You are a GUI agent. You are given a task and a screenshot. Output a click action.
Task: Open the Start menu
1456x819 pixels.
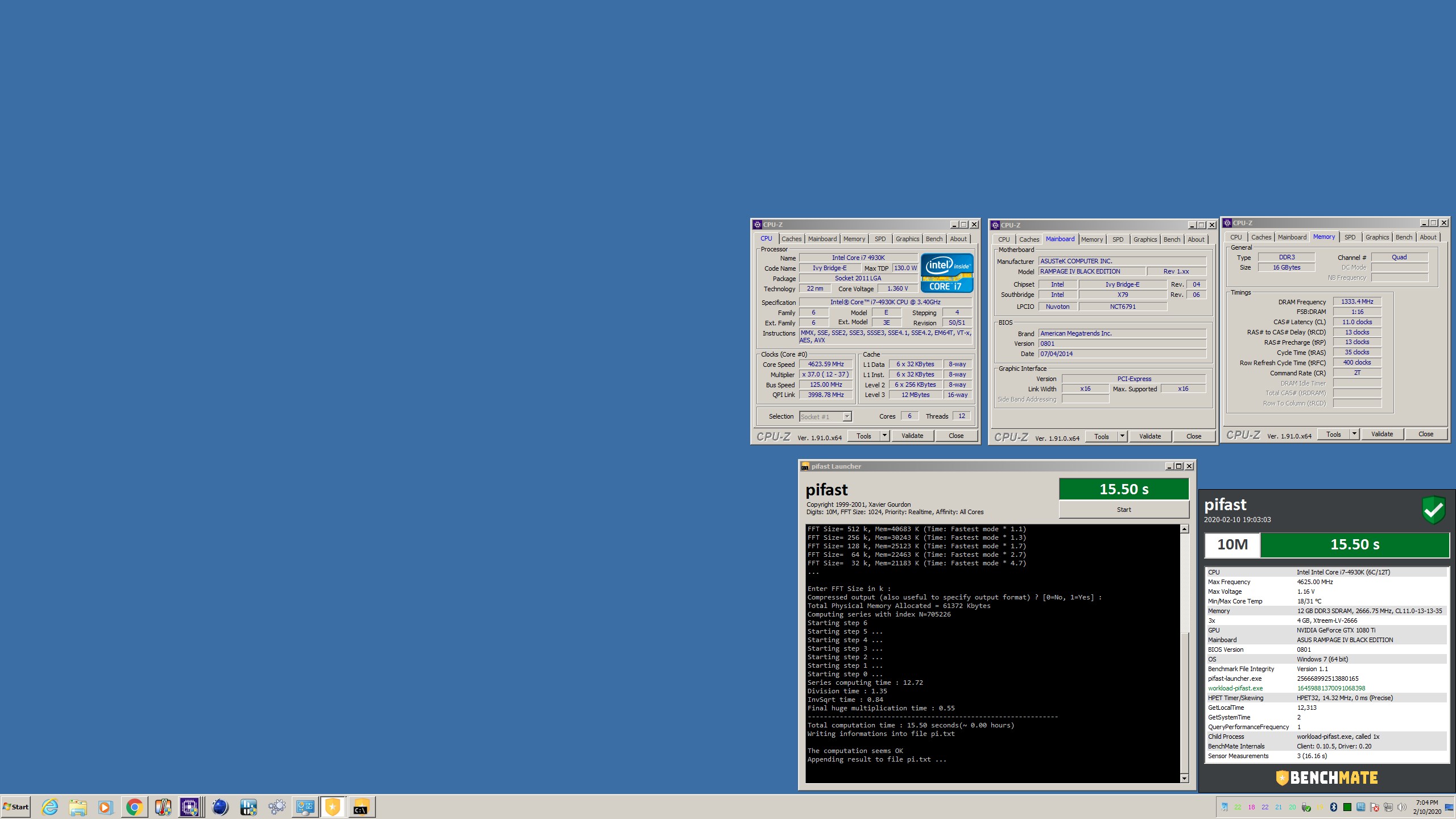[x=16, y=806]
